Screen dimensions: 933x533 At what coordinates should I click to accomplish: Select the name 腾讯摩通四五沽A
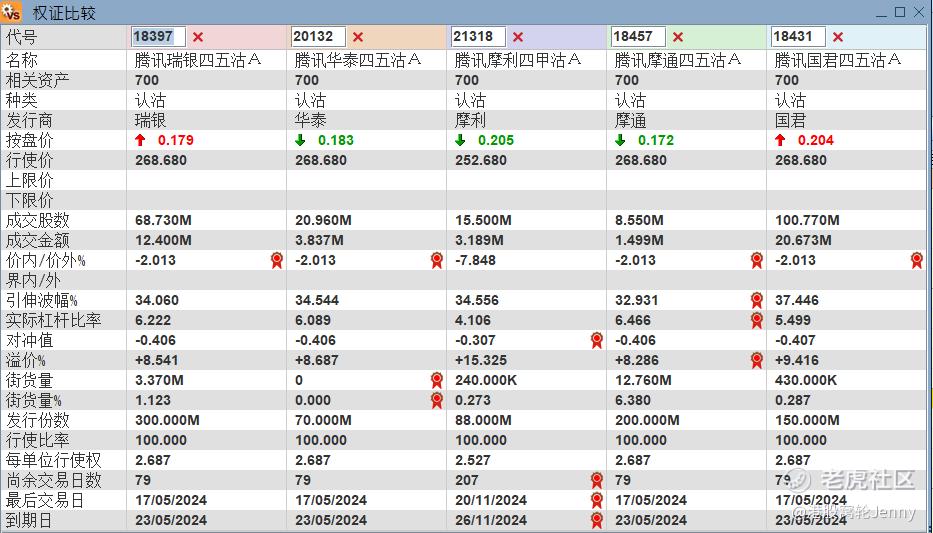pos(678,60)
